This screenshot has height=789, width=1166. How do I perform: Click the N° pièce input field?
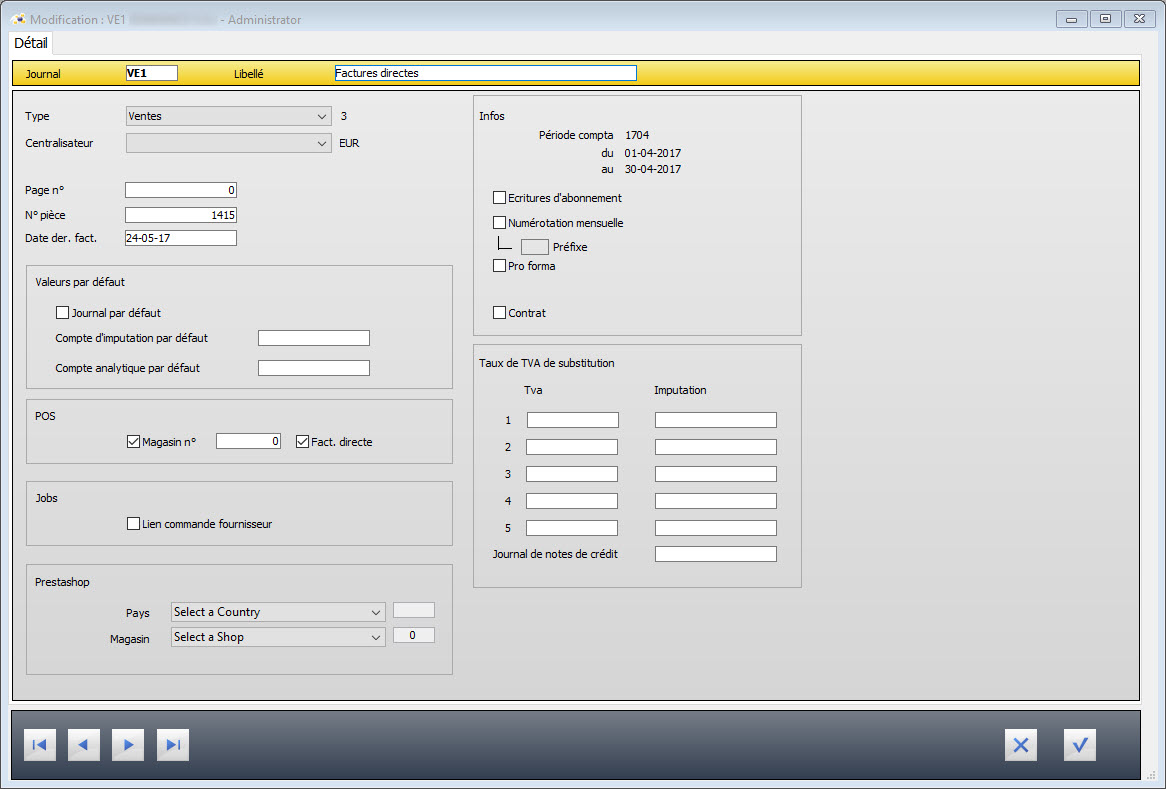pyautogui.click(x=181, y=215)
